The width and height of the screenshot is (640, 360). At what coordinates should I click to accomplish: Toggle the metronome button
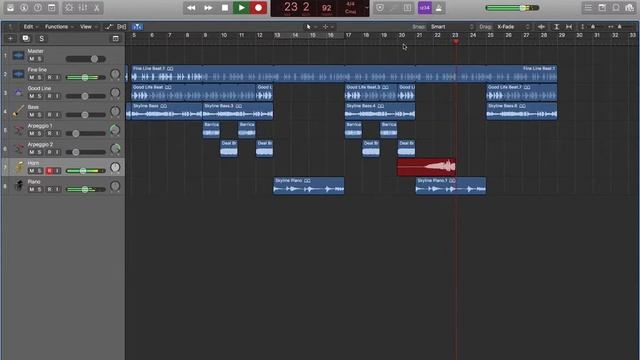439,8
